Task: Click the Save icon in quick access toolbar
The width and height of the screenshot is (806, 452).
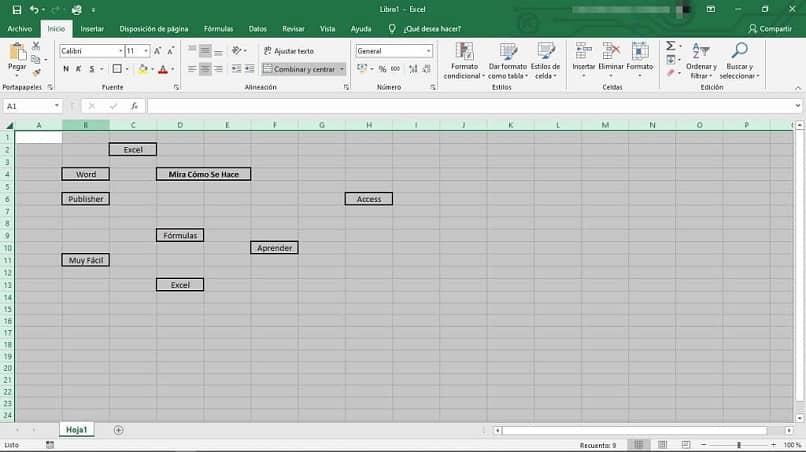Action: (x=17, y=10)
